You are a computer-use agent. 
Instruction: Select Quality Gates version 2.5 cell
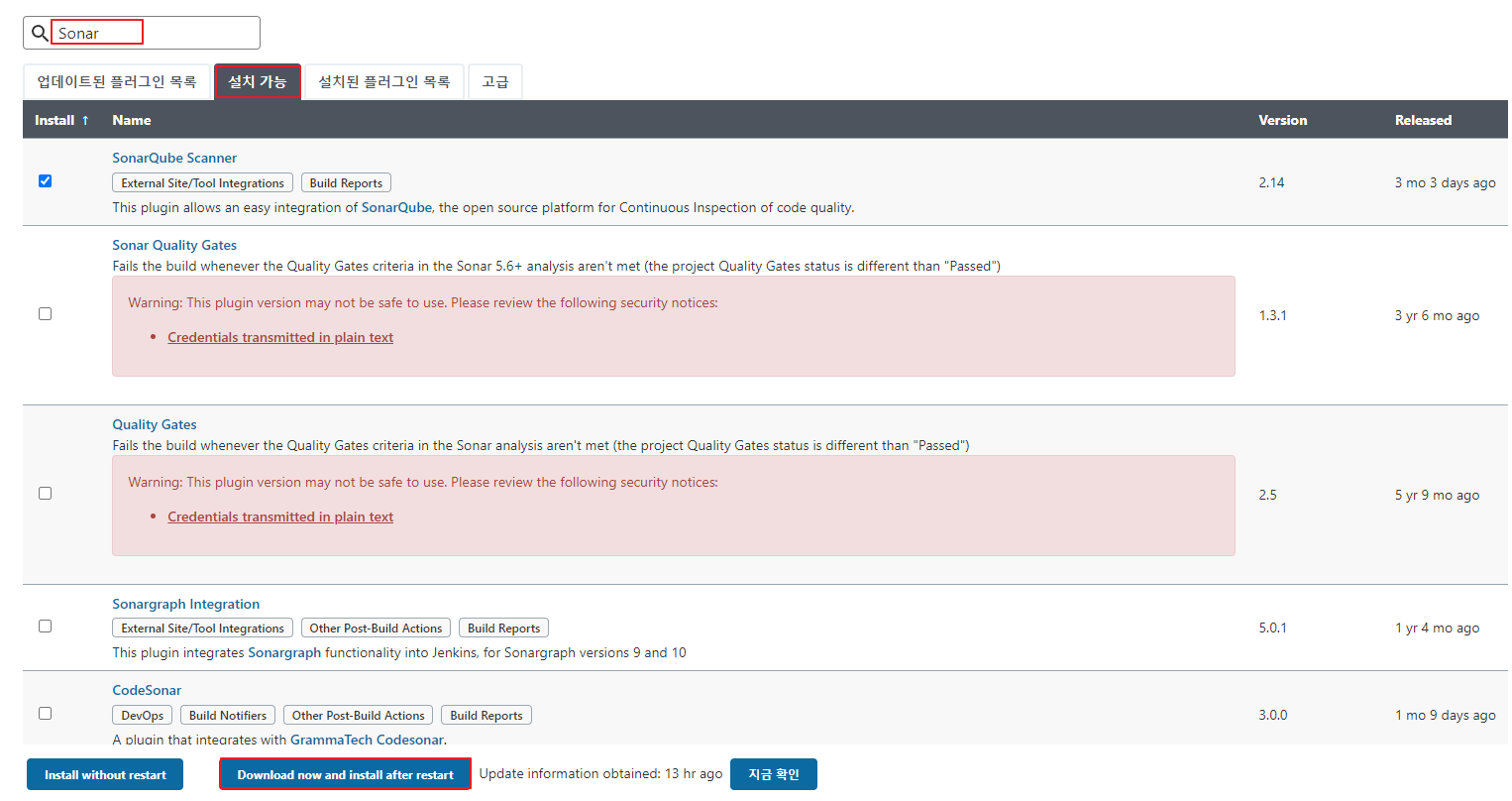pos(1267,495)
